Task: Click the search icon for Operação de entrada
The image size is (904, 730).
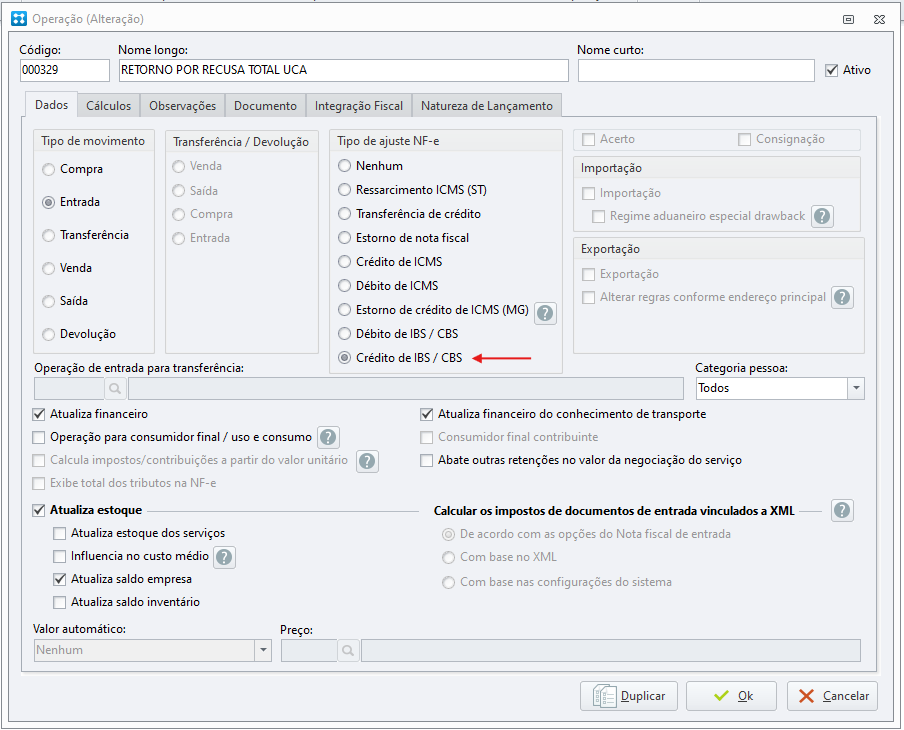Action: click(x=115, y=389)
